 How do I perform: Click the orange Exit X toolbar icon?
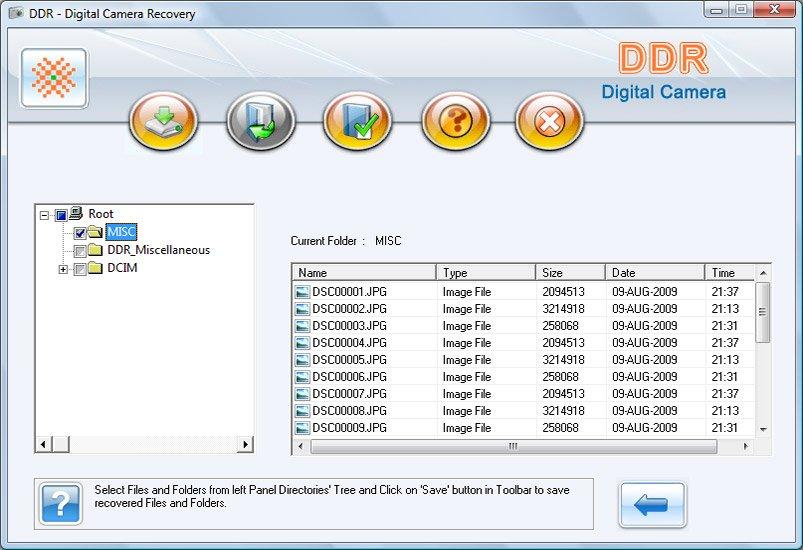pyautogui.click(x=550, y=121)
